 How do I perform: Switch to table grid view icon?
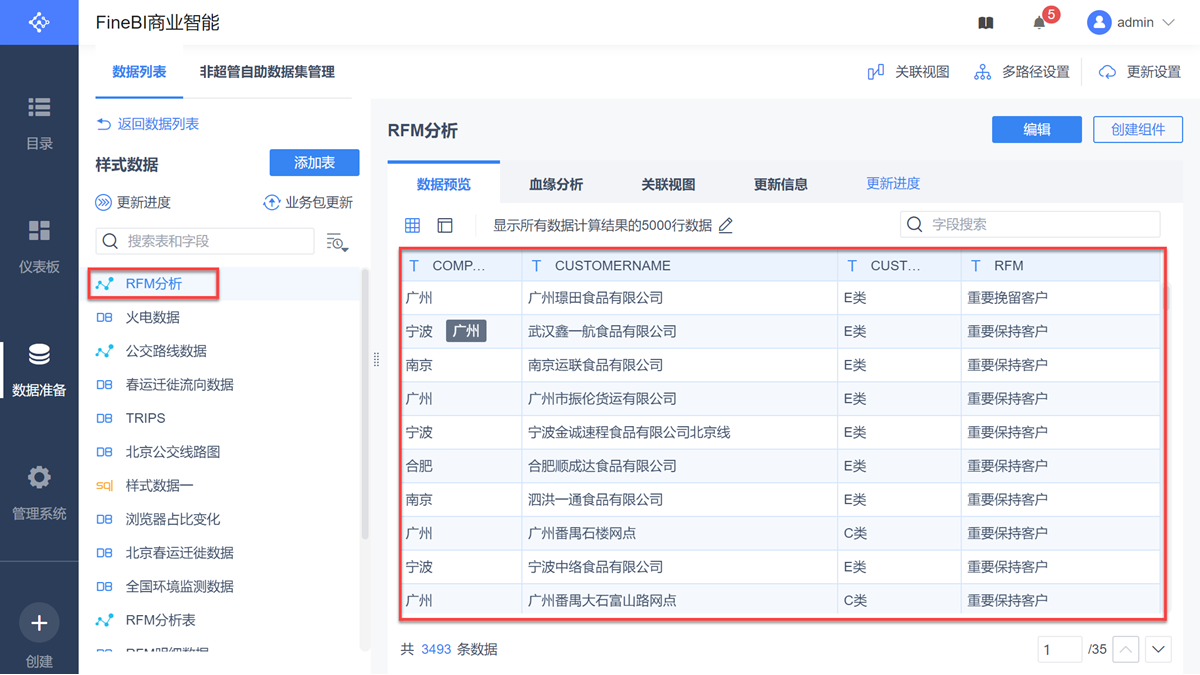tap(413, 226)
